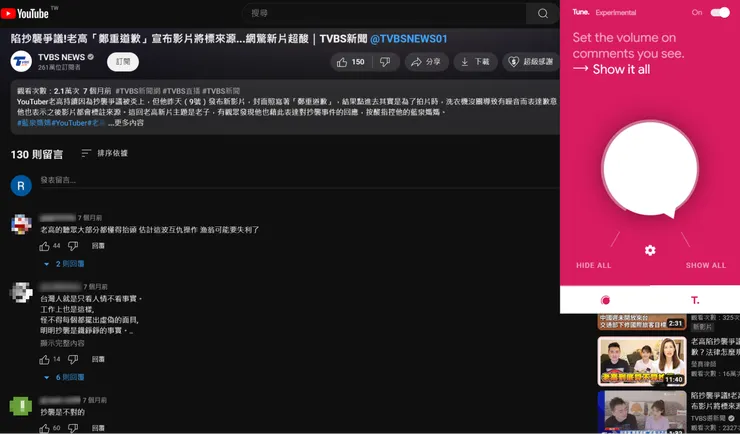Open the share arrow button

click(x=426, y=62)
